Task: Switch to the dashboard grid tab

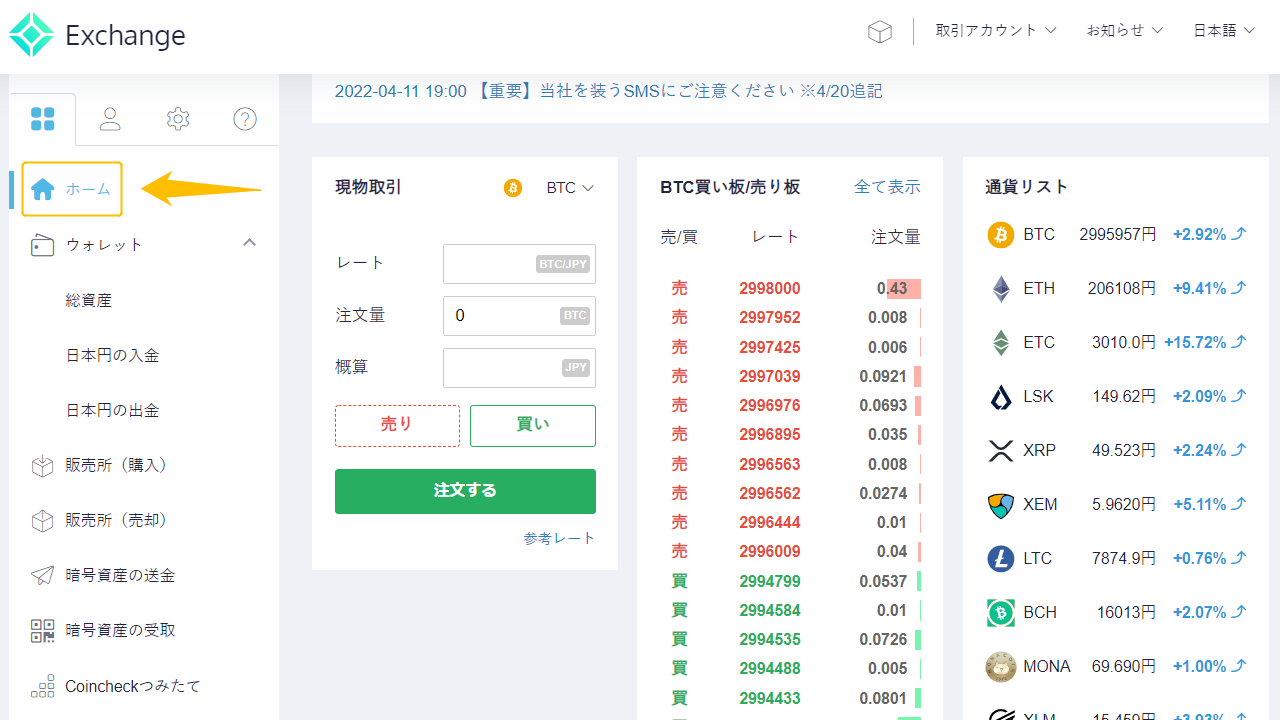Action: click(x=43, y=119)
